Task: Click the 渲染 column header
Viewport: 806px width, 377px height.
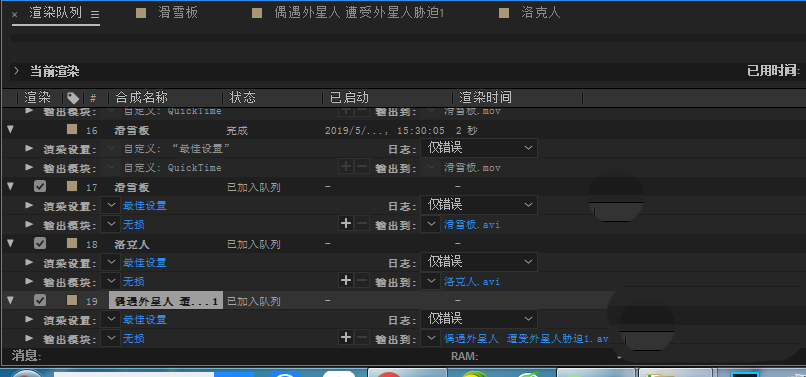Action: (x=37, y=98)
